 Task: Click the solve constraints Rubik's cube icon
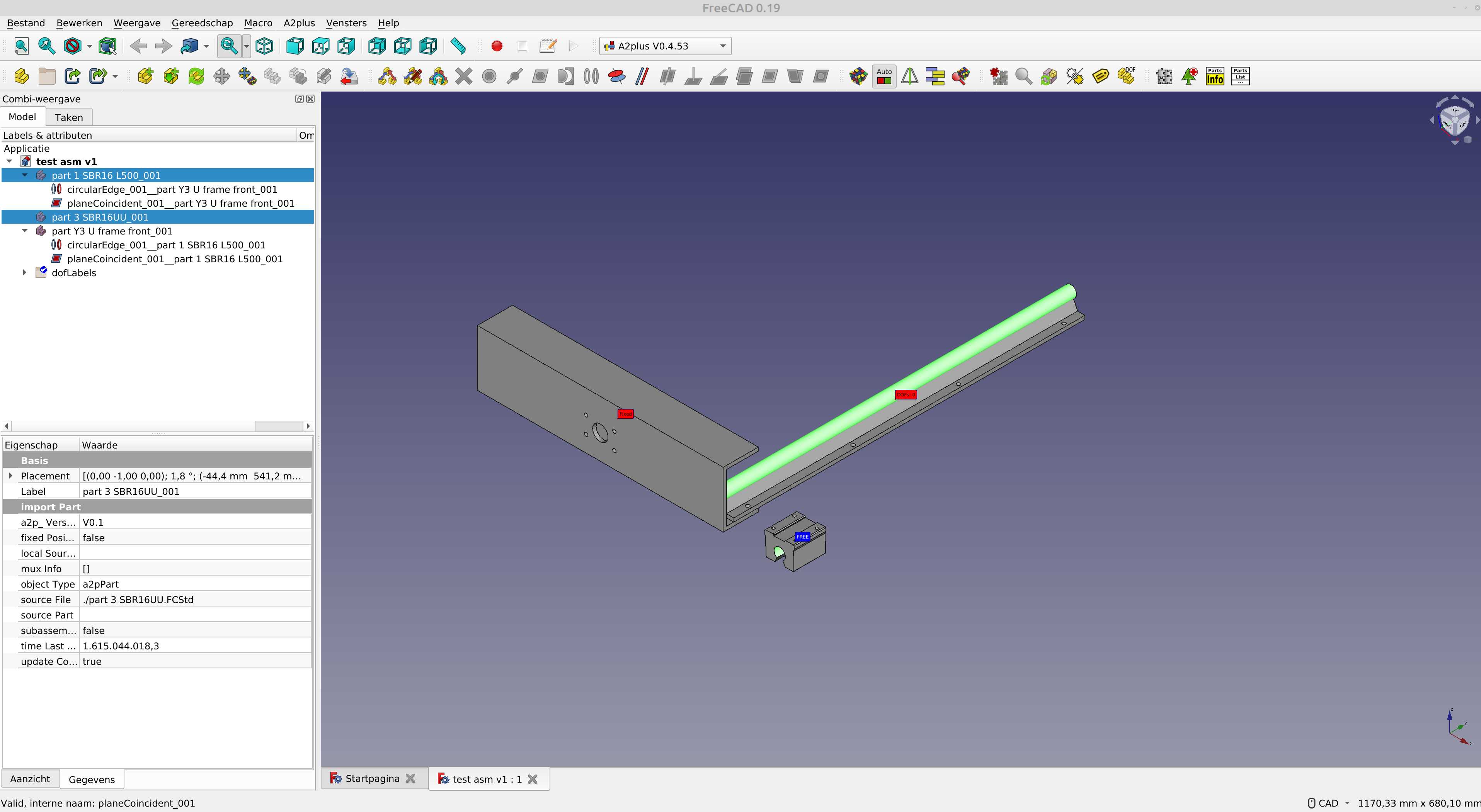click(858, 76)
